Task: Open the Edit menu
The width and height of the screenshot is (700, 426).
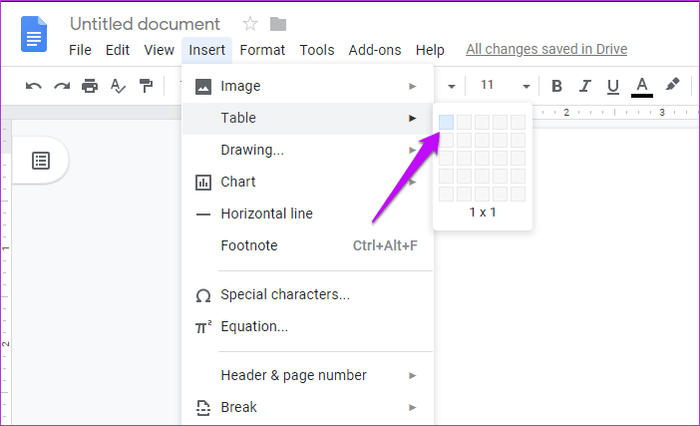Action: tap(117, 50)
